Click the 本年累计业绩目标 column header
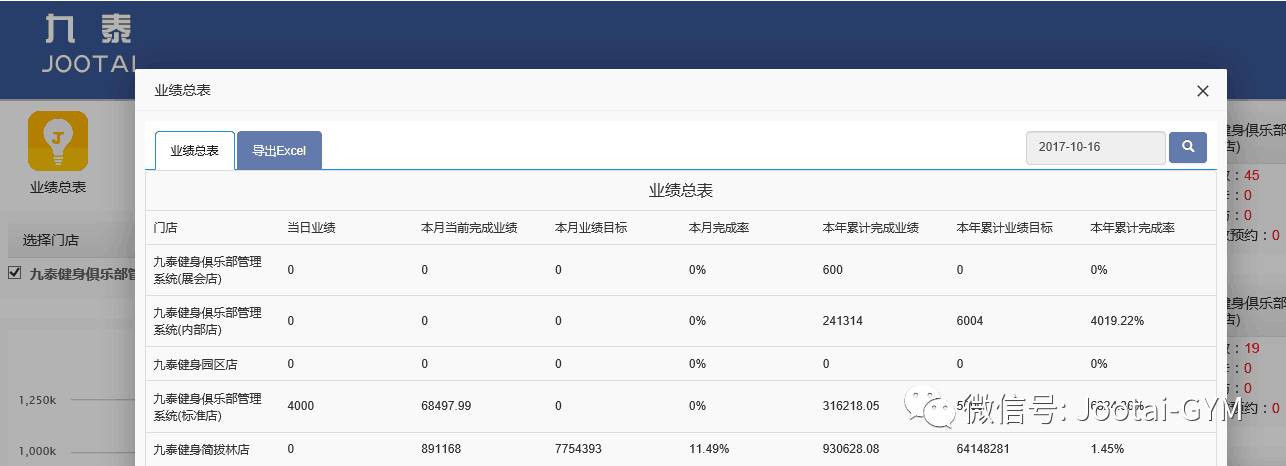Image resolution: width=1286 pixels, height=466 pixels. [x=1005, y=228]
